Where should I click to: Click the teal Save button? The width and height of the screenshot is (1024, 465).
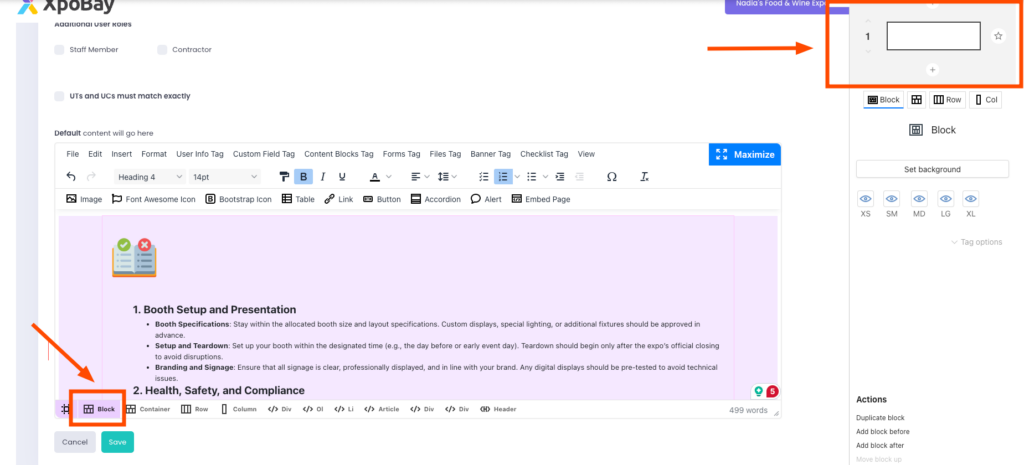click(117, 442)
